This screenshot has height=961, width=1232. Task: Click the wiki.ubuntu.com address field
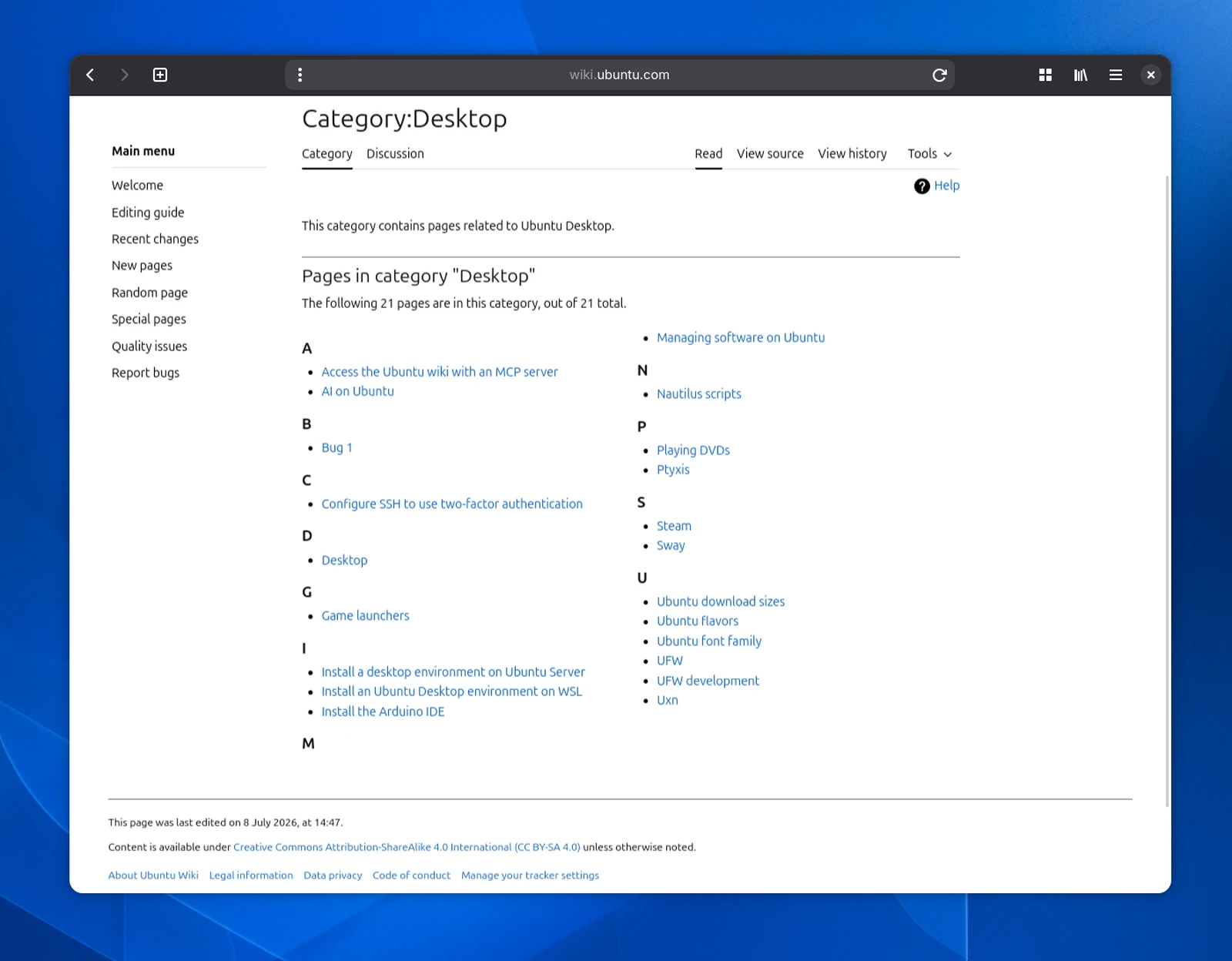tap(620, 75)
